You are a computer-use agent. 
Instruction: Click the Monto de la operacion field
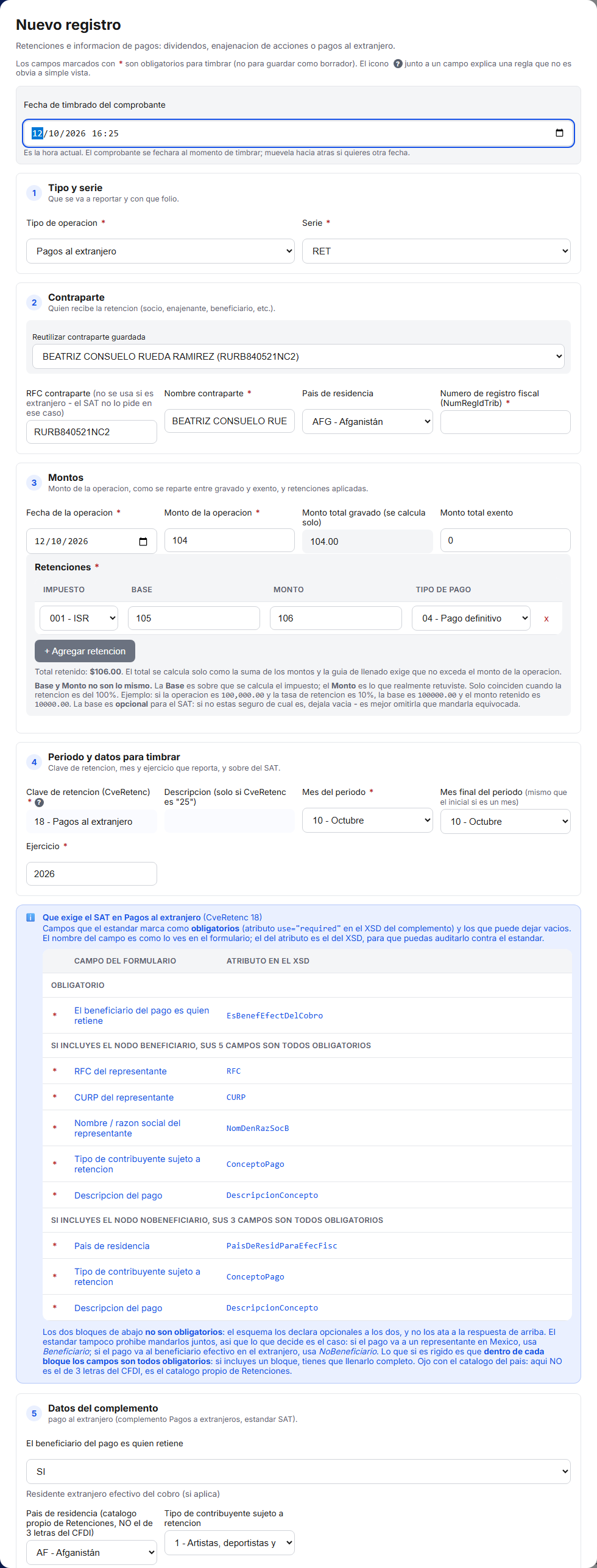click(230, 540)
